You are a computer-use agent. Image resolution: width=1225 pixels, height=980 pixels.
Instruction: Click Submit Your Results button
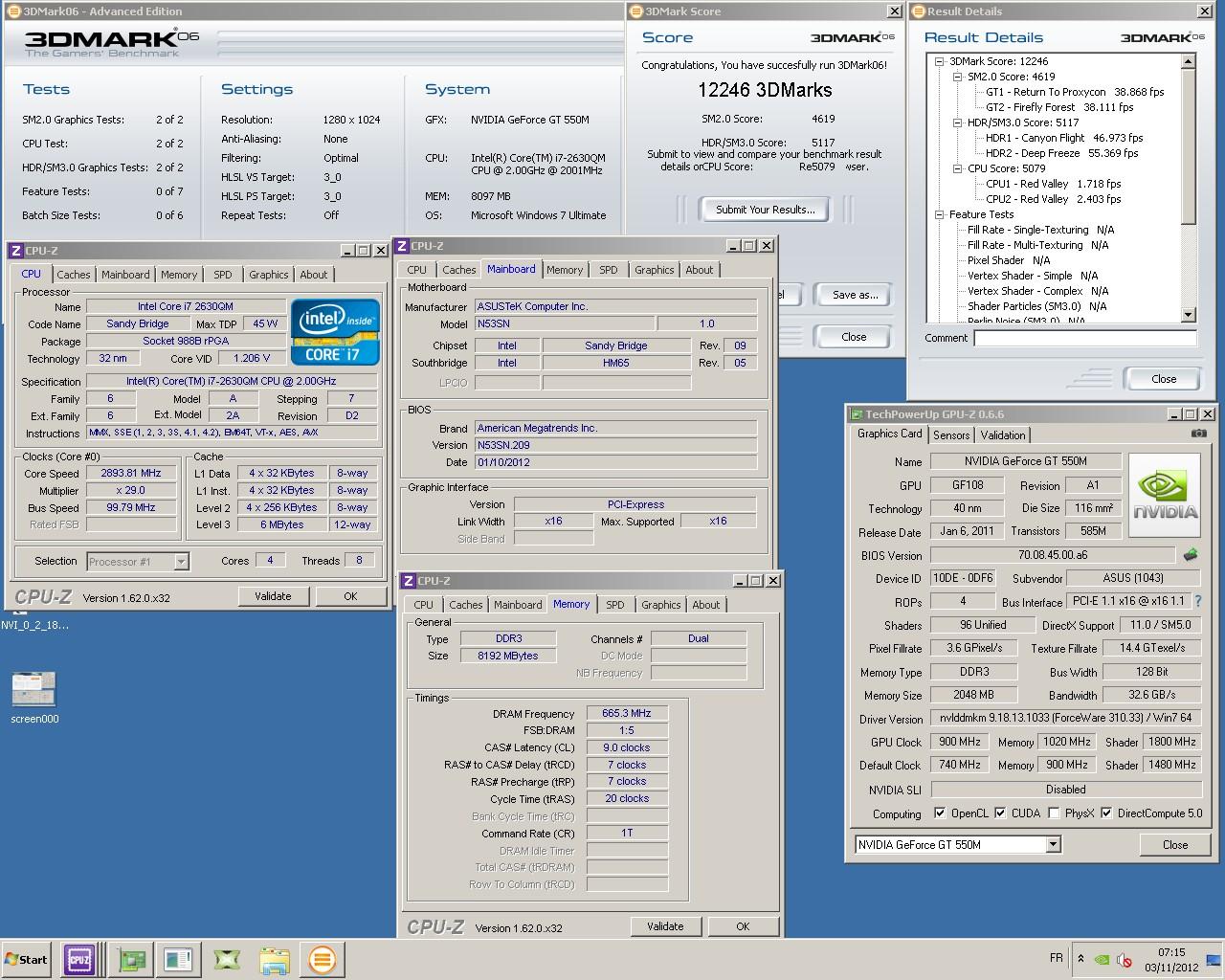pos(766,210)
